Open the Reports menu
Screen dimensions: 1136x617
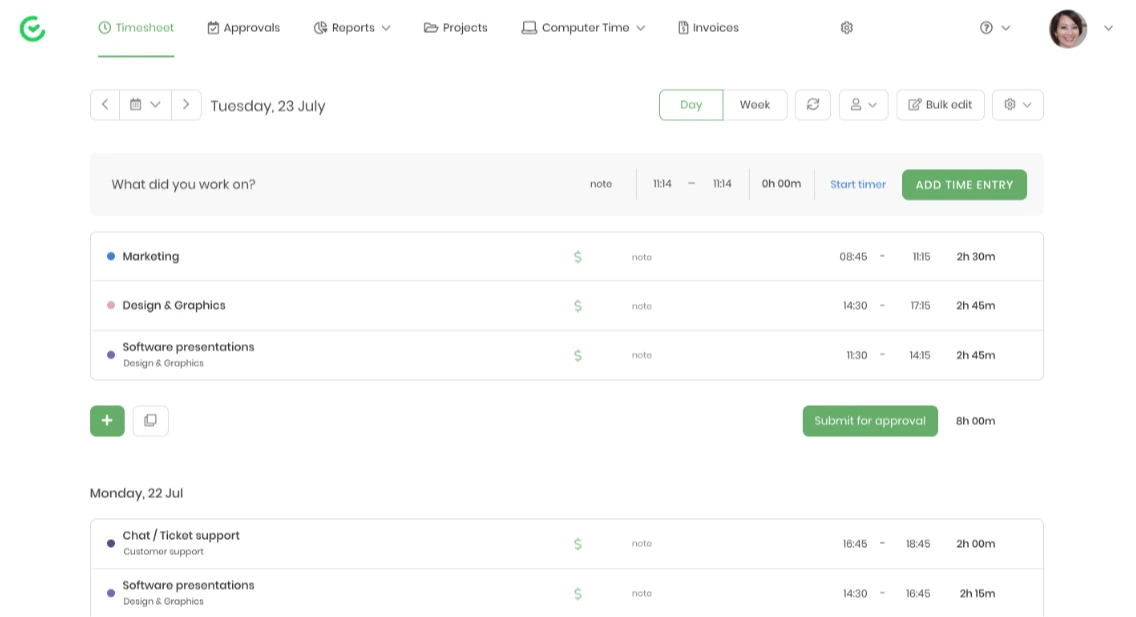(352, 28)
